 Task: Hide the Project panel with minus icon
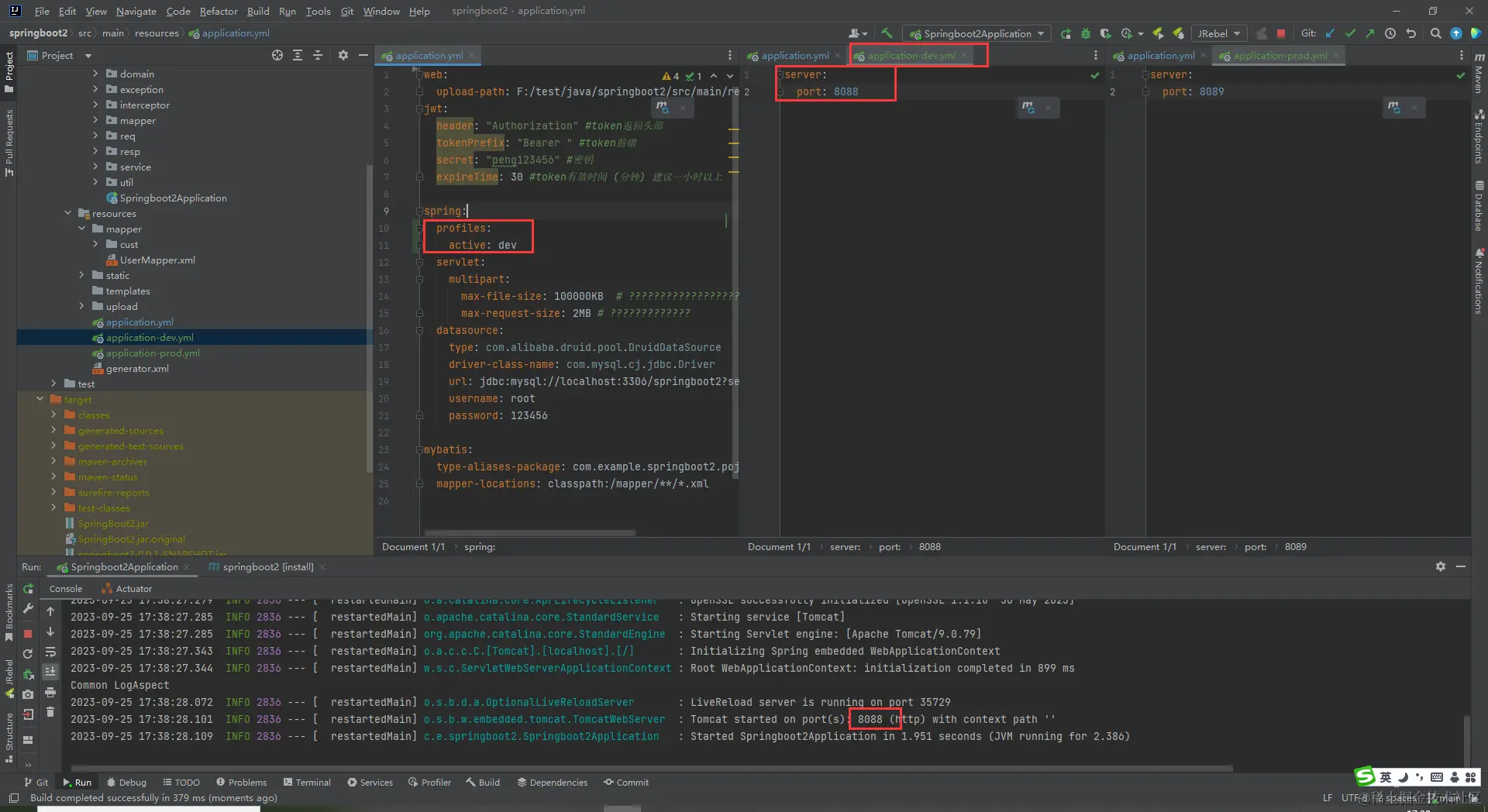[363, 55]
